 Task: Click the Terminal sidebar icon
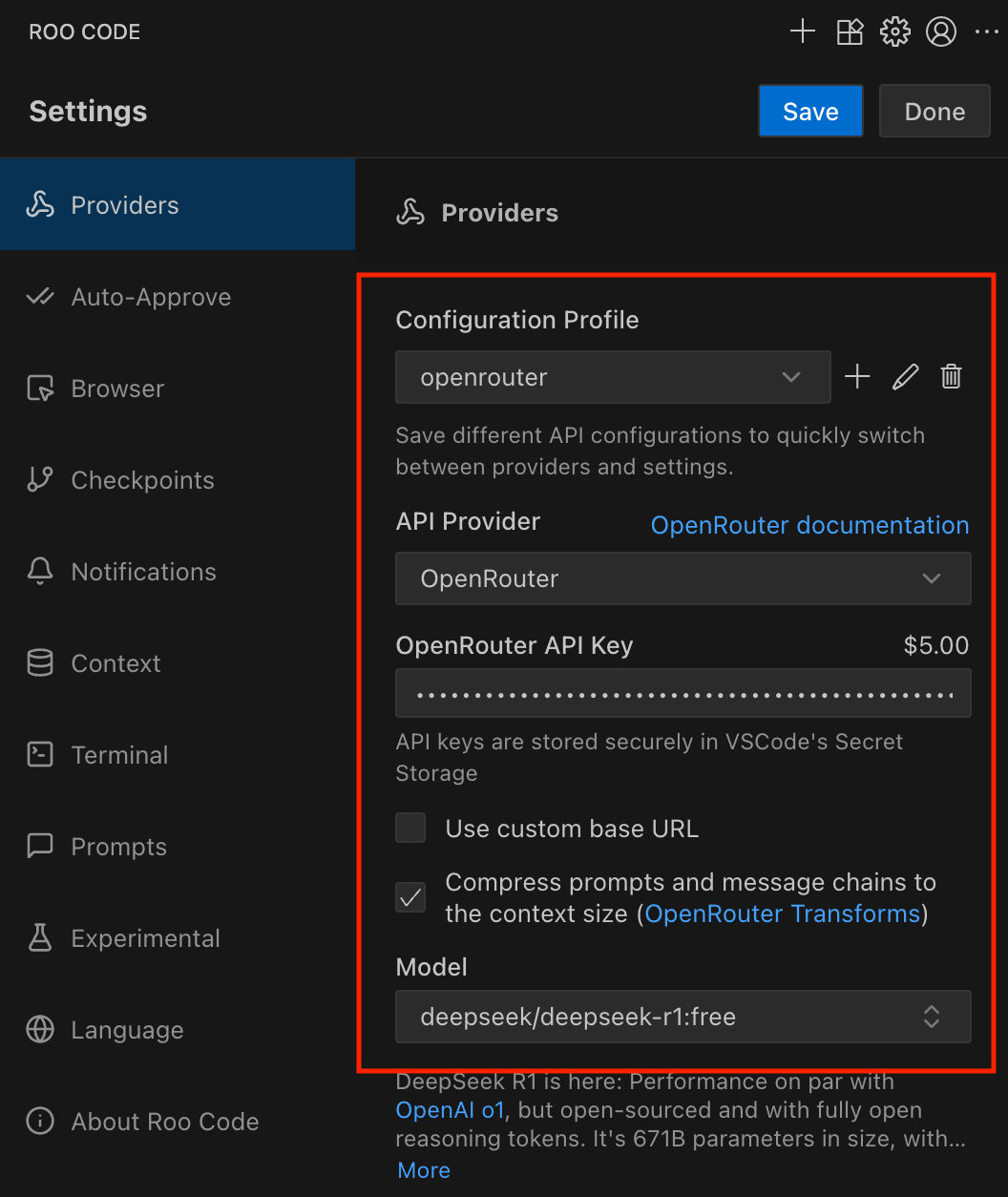point(40,754)
